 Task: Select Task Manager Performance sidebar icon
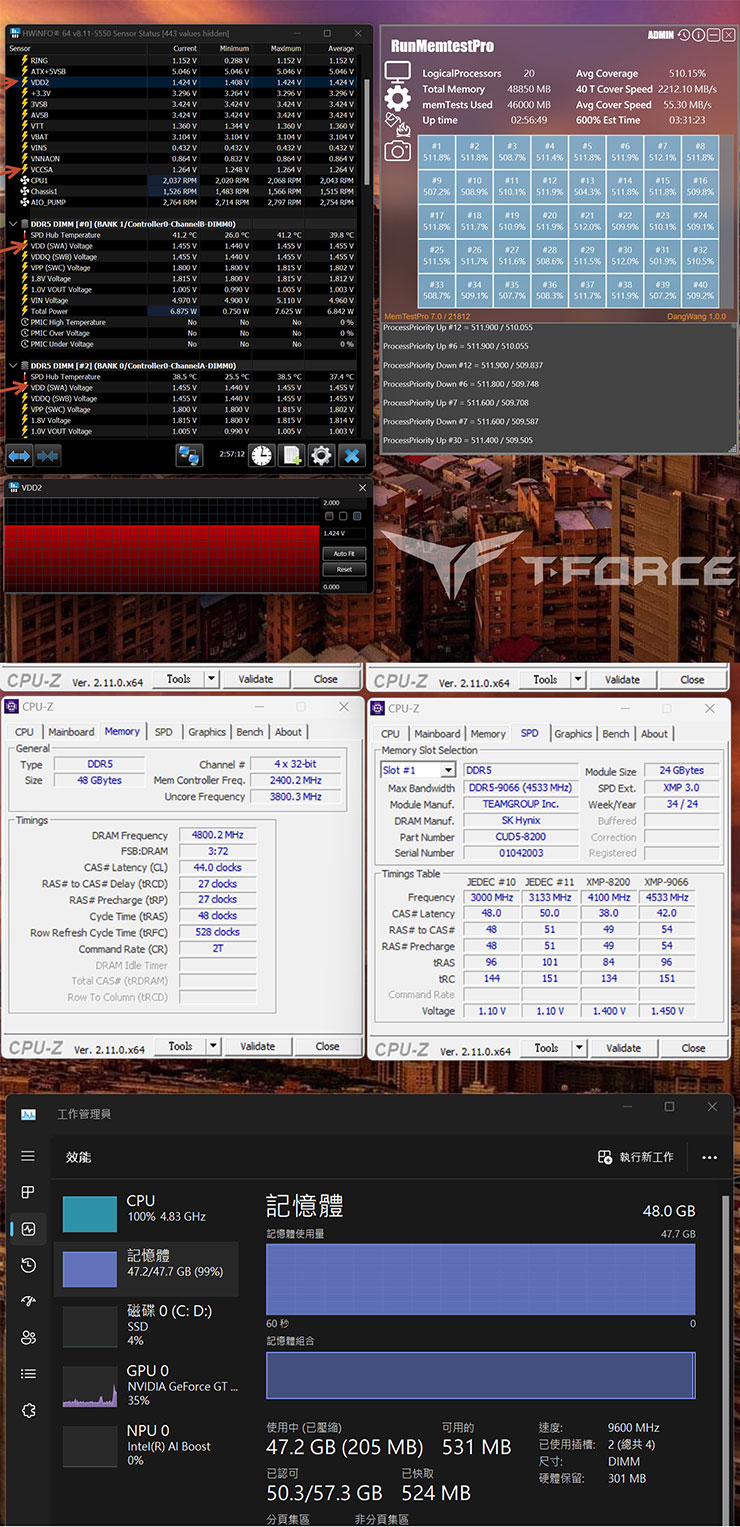[x=28, y=1229]
